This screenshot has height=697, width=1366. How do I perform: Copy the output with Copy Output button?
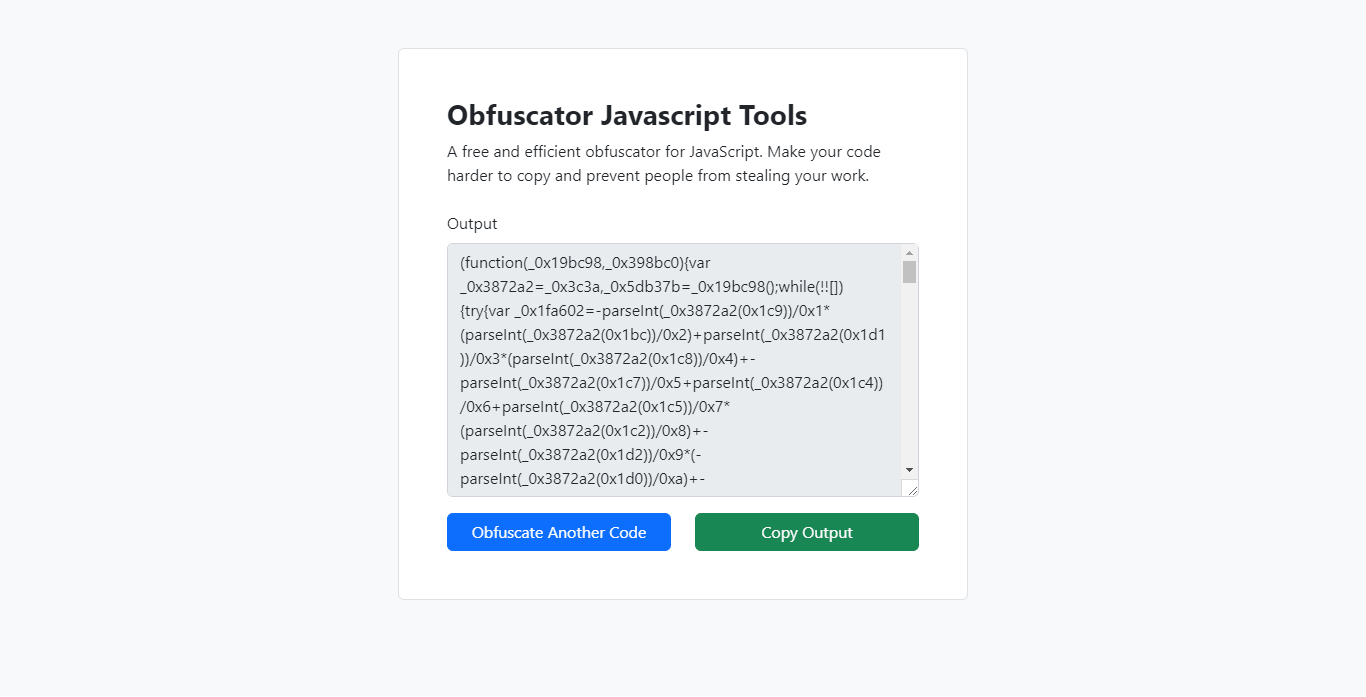coord(807,532)
